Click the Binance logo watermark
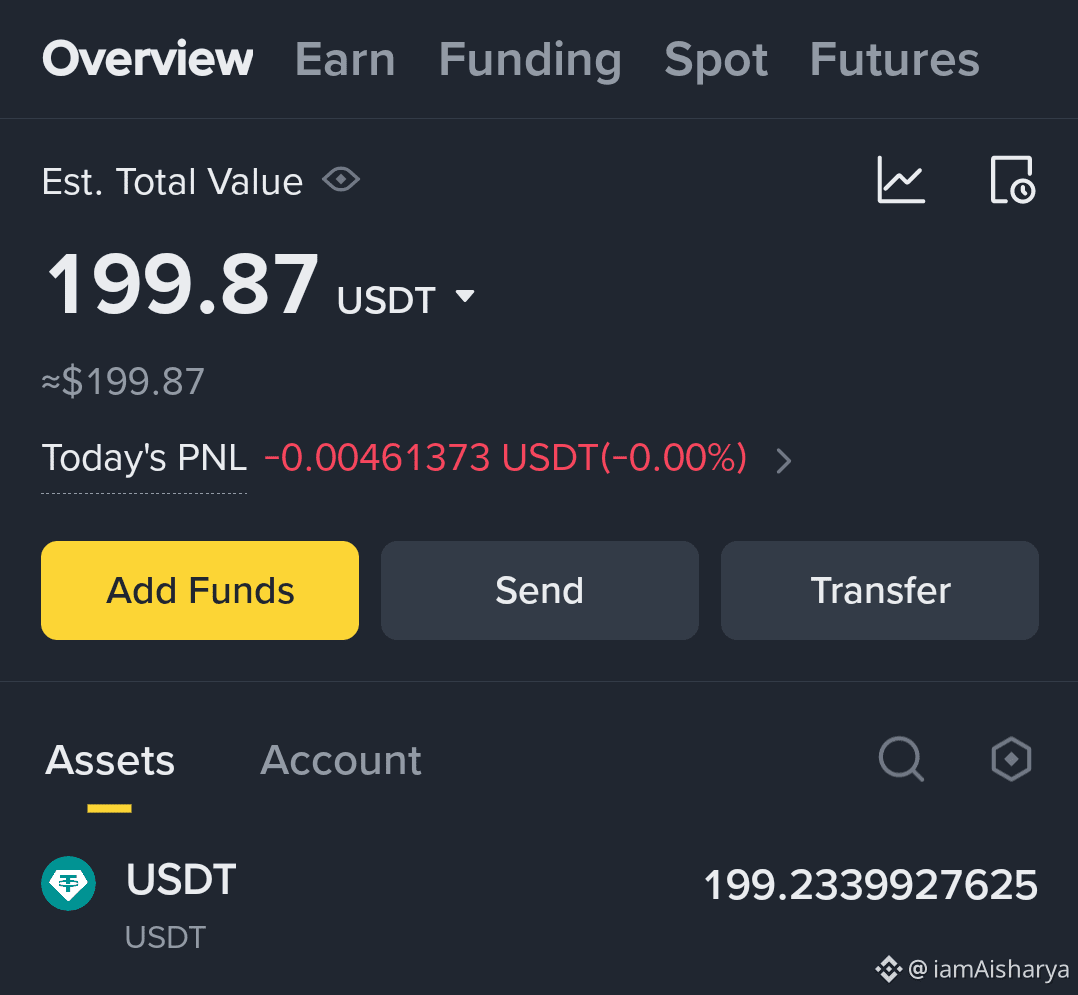 click(x=888, y=969)
